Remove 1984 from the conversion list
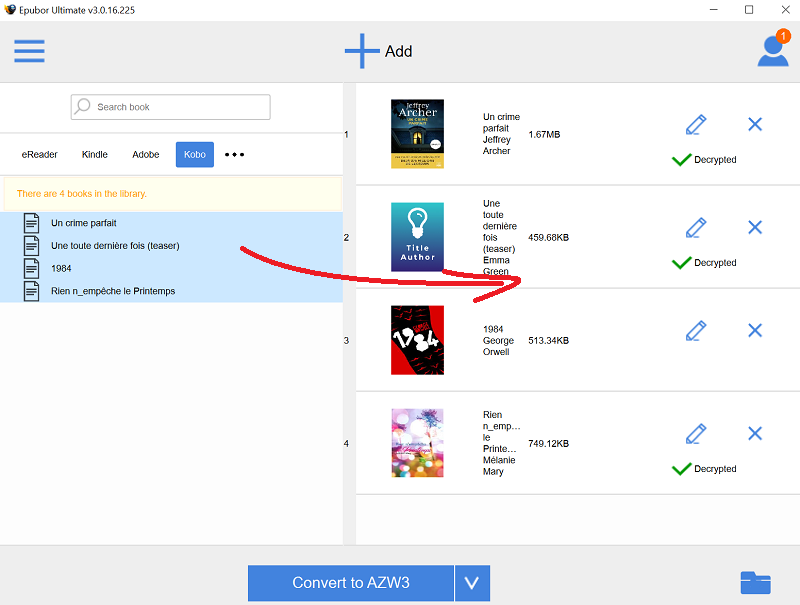Image resolution: width=800 pixels, height=605 pixels. (755, 330)
